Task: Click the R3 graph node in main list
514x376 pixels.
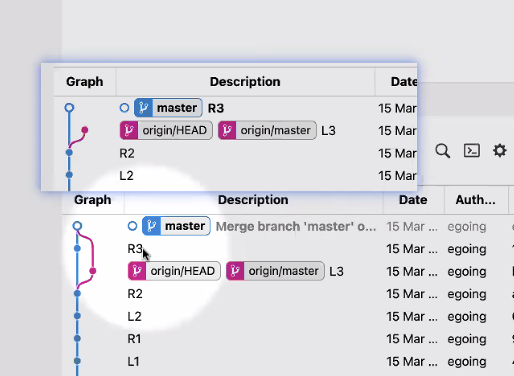Action: point(77,248)
